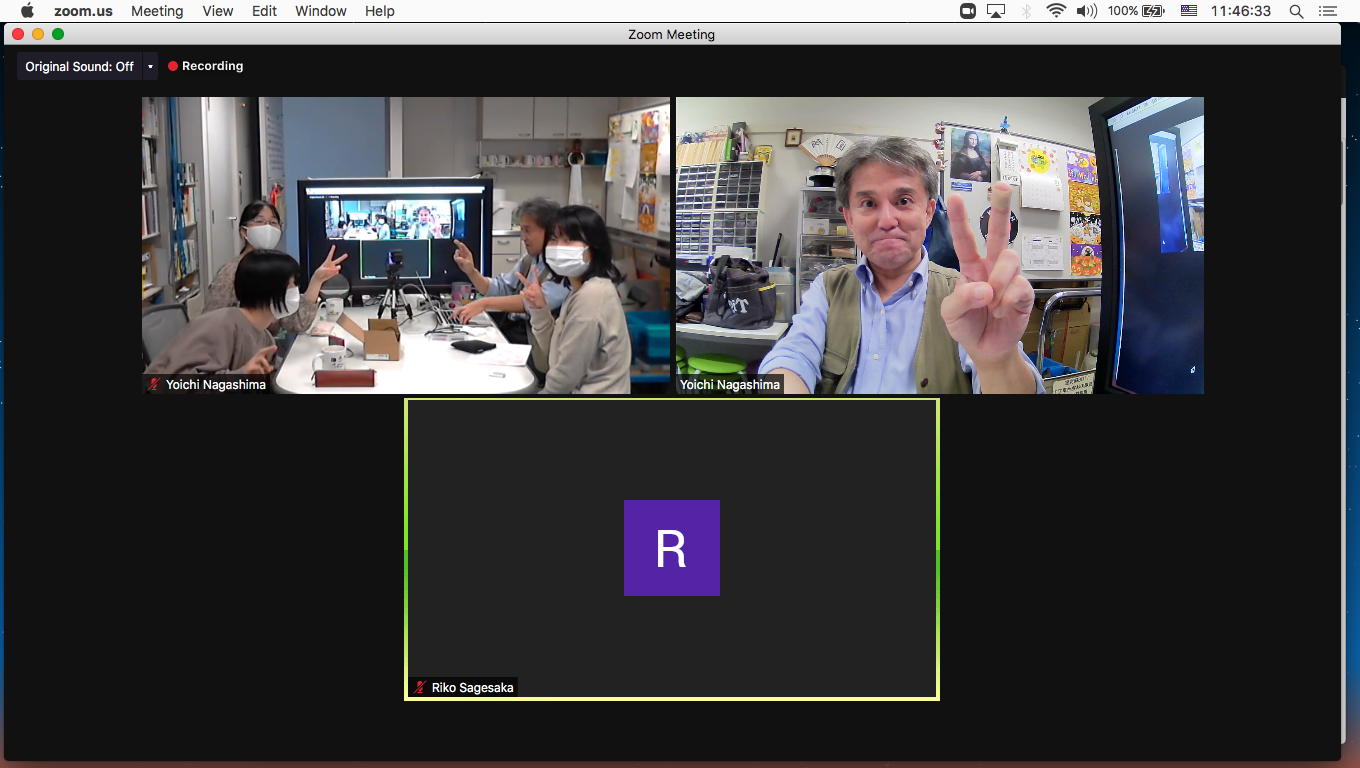Image resolution: width=1360 pixels, height=768 pixels.
Task: Click the muted mic icon beside Riko Sagesaka
Action: (420, 688)
